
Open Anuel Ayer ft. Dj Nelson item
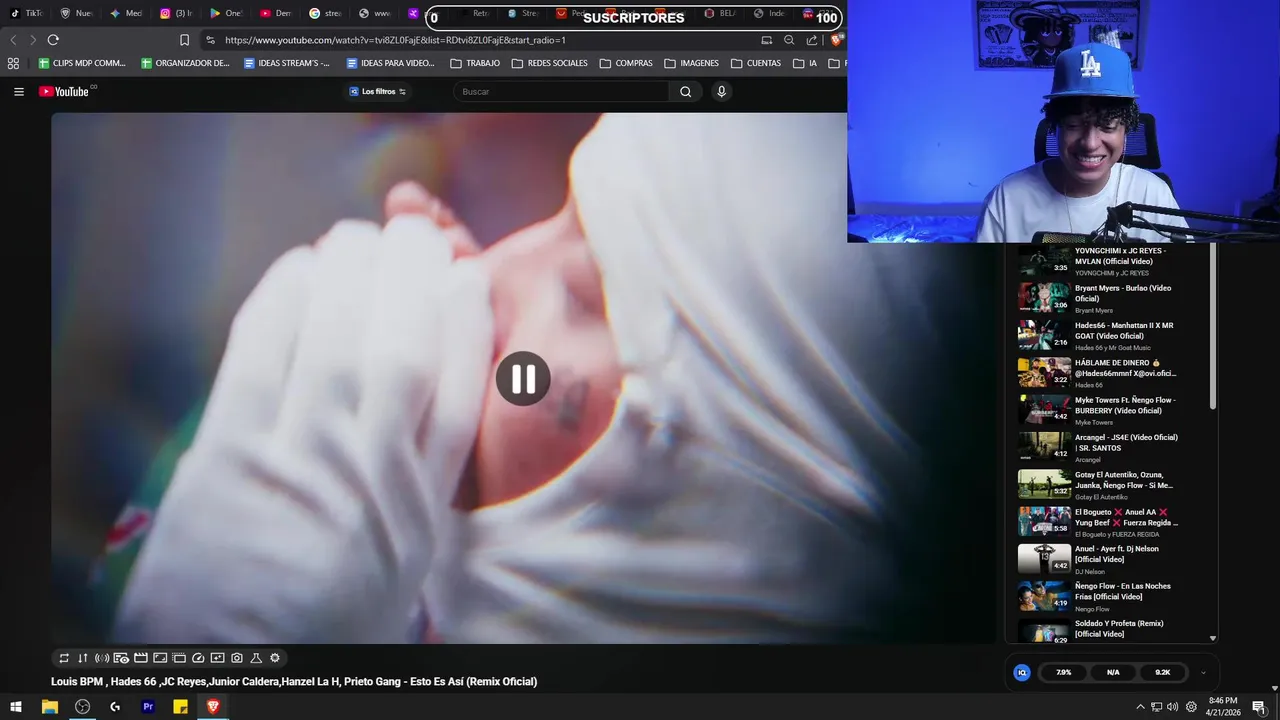tap(1098, 559)
